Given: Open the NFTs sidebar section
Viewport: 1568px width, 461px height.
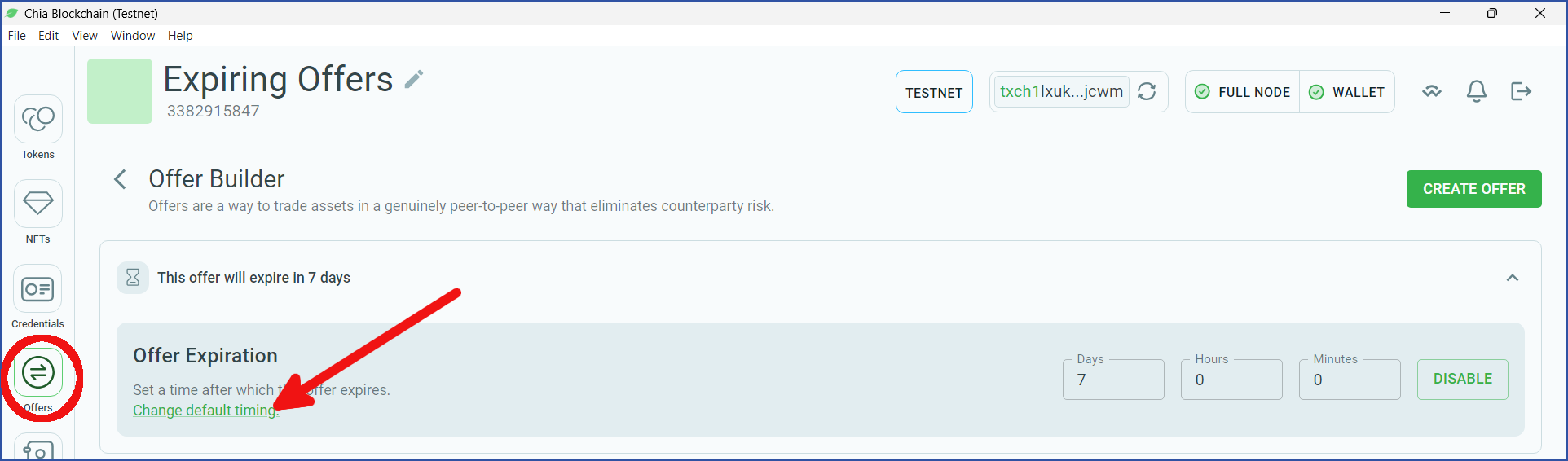Looking at the screenshot, I should (x=37, y=213).
